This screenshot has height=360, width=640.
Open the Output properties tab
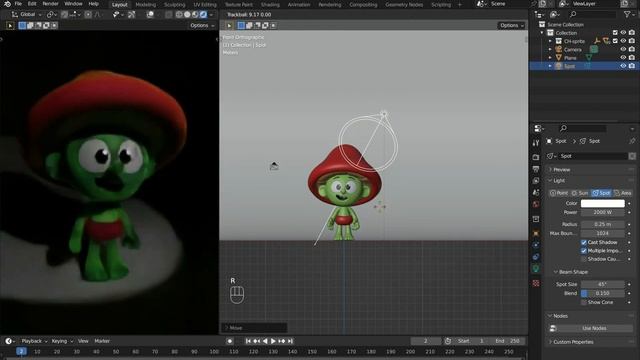tap(536, 169)
